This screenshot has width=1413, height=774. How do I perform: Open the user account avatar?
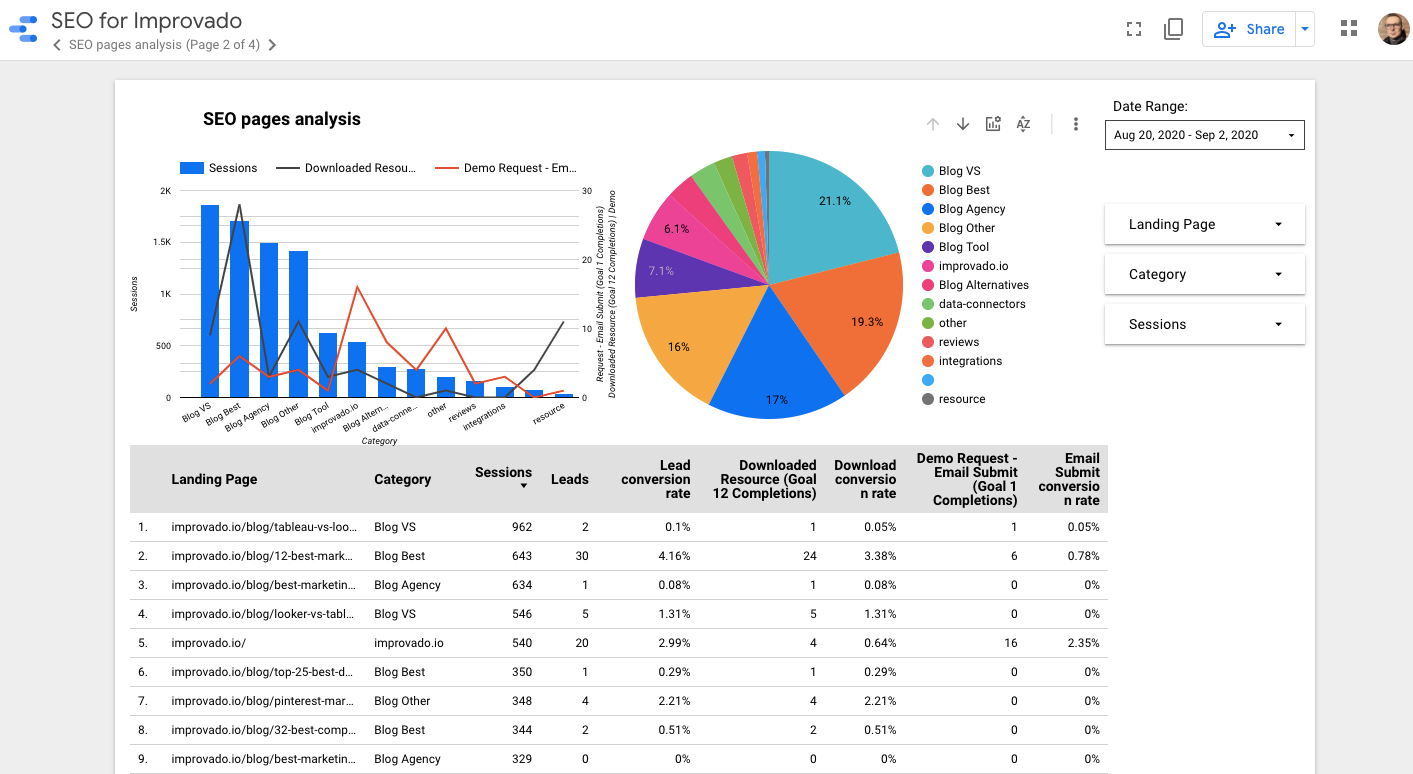coord(1393,29)
